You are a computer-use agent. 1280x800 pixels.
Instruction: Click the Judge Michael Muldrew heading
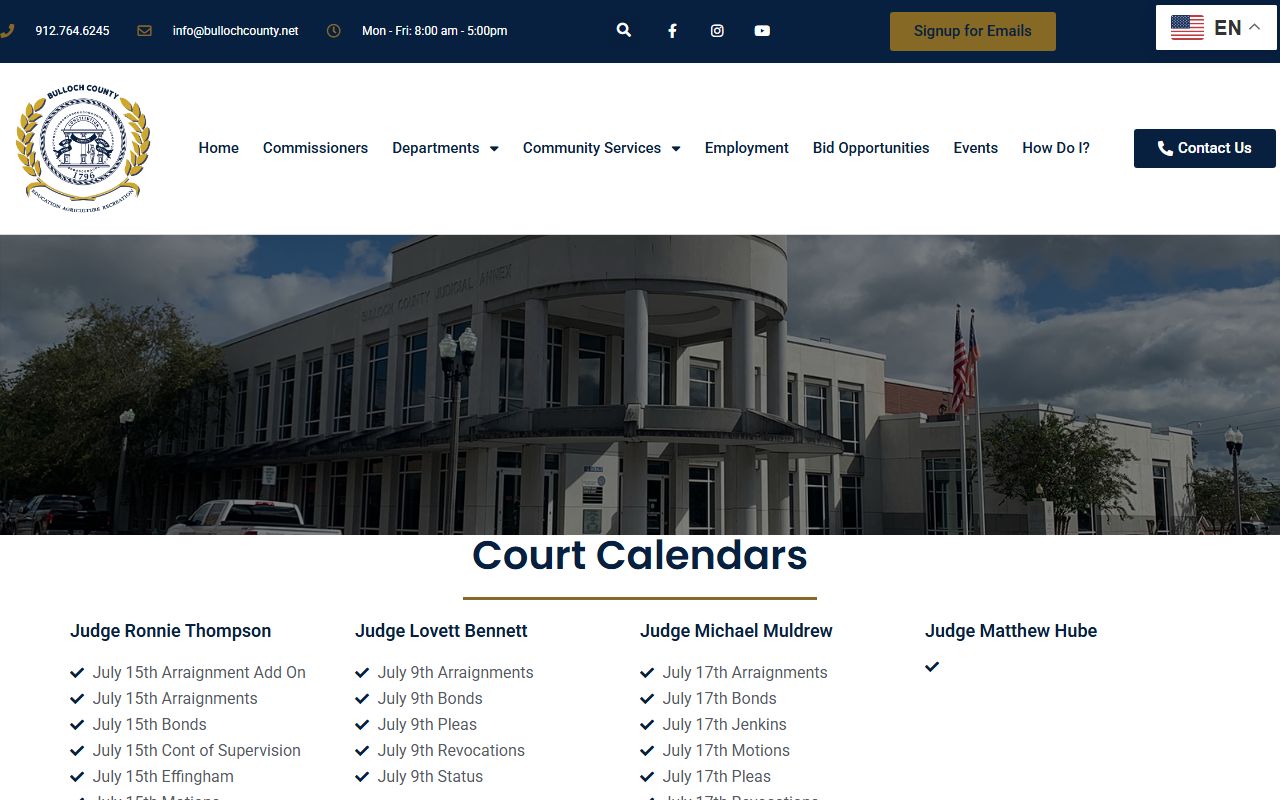point(736,631)
